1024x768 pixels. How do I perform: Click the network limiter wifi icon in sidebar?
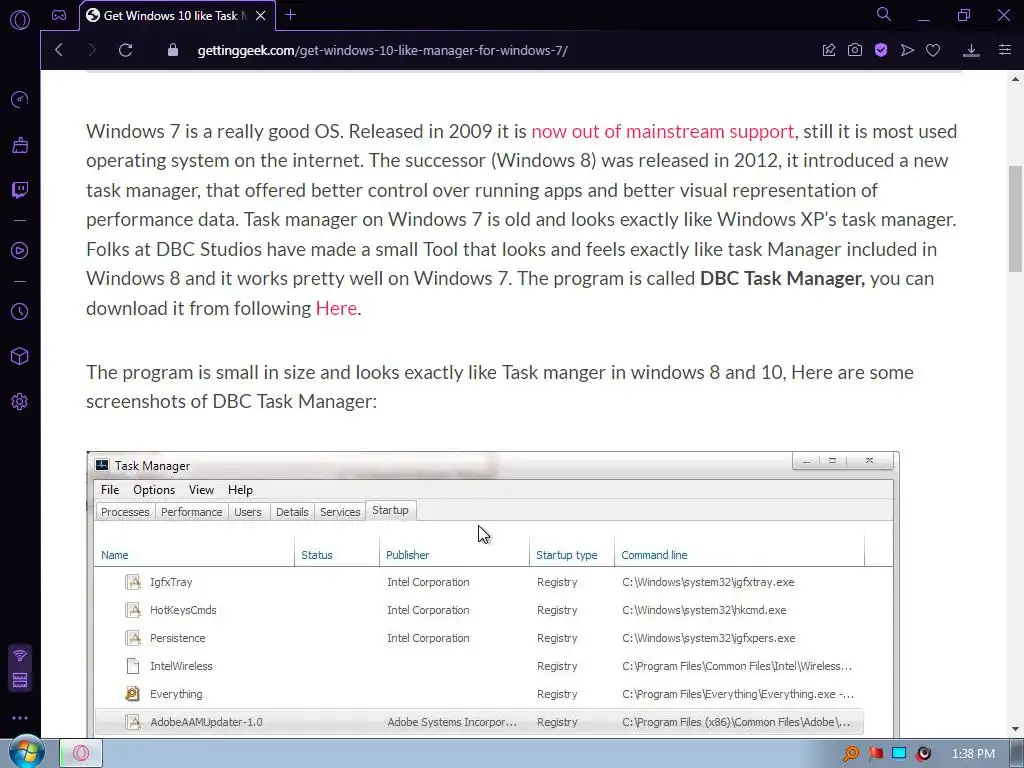(20, 655)
